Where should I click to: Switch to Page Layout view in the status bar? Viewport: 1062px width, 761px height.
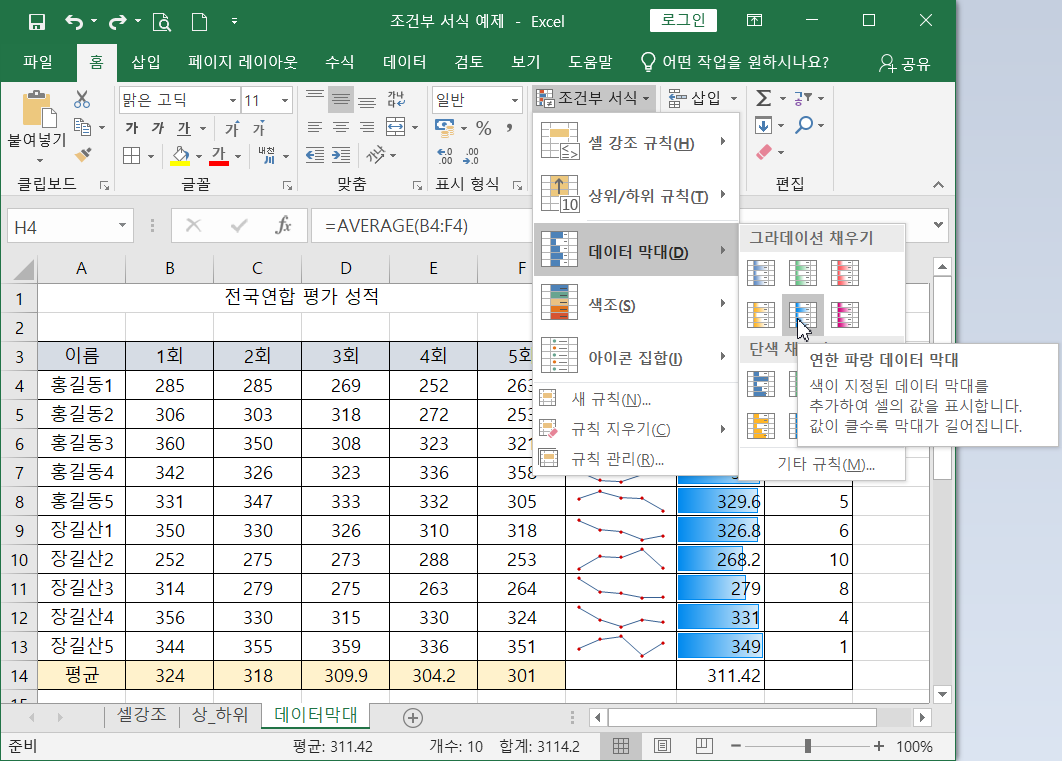pyautogui.click(x=662, y=746)
